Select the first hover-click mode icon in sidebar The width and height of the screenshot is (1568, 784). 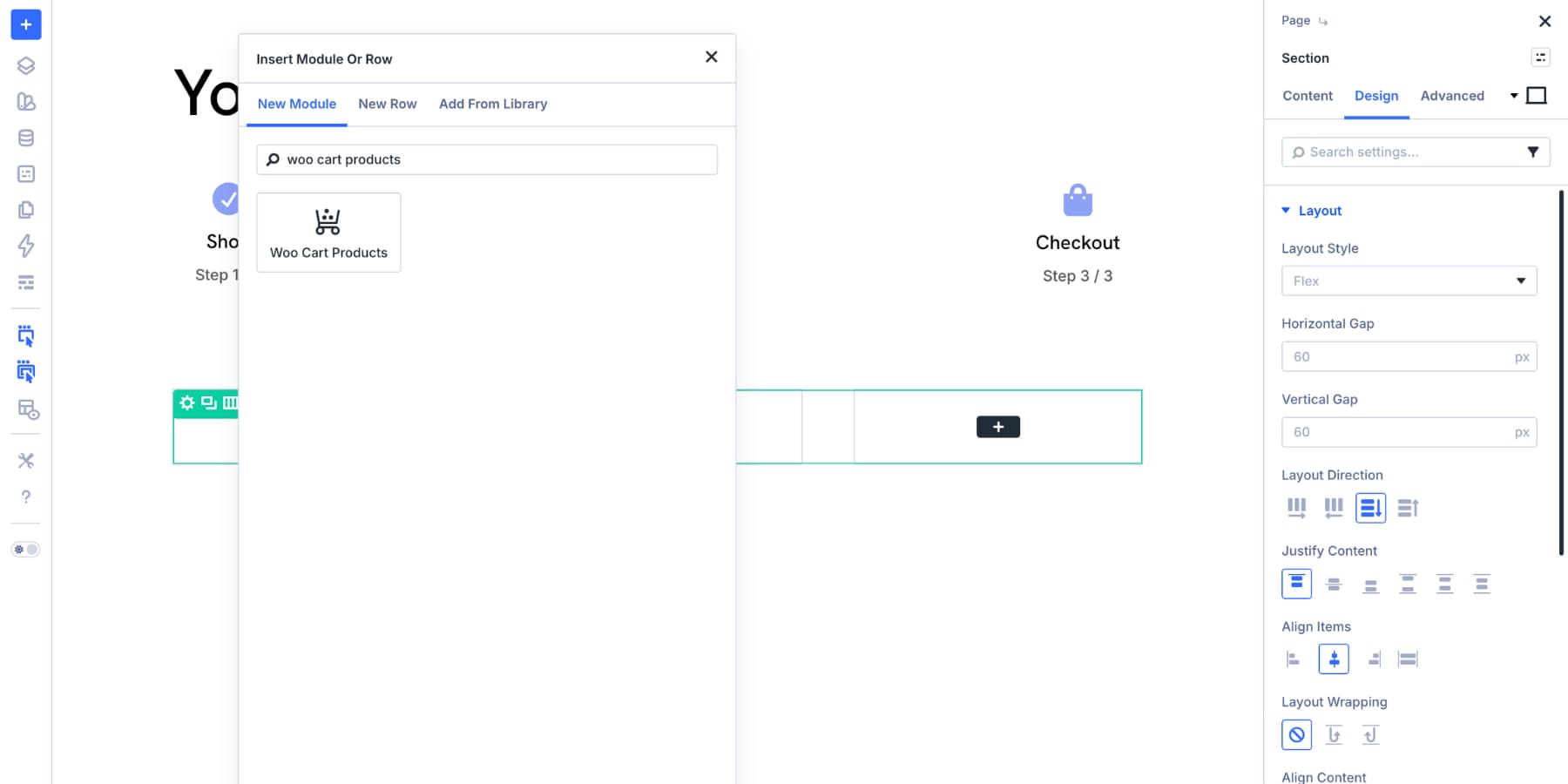26,336
